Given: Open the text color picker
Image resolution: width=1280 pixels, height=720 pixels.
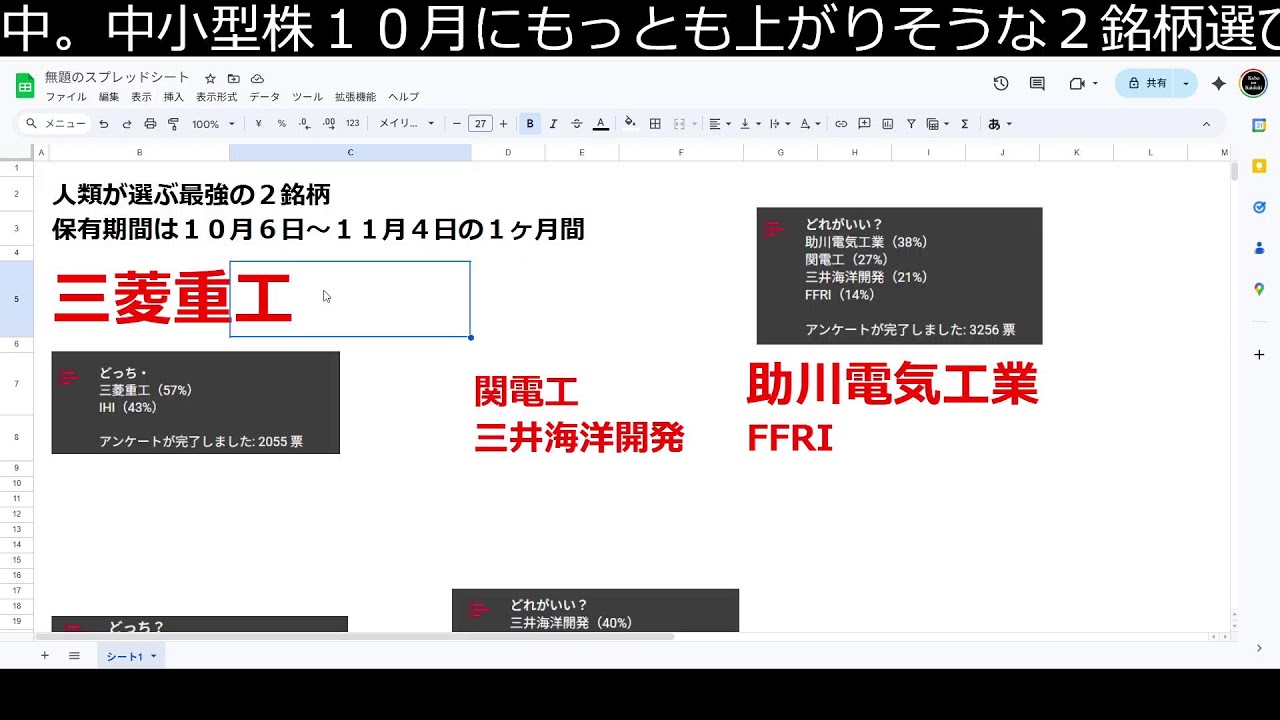Looking at the screenshot, I should [x=600, y=123].
